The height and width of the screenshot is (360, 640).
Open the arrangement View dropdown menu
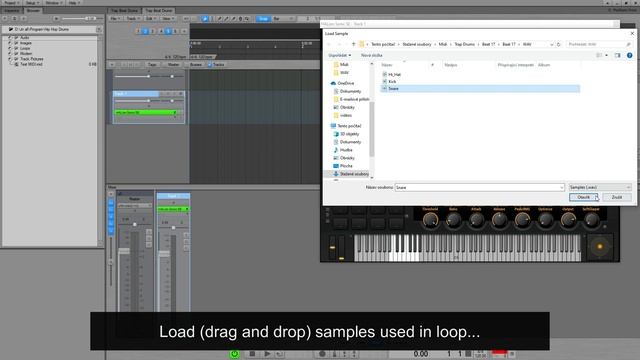pyautogui.click(x=168, y=19)
